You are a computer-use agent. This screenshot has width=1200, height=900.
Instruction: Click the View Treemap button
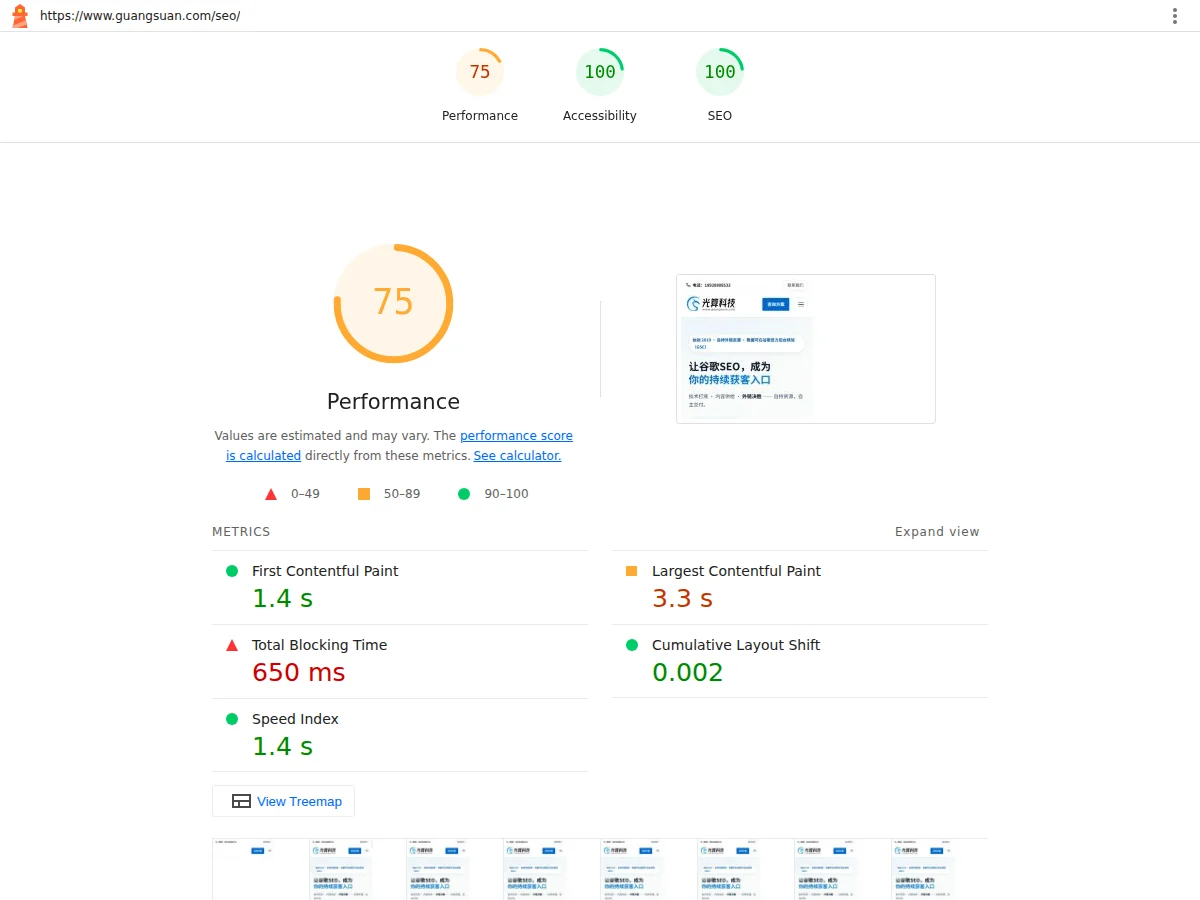pyautogui.click(x=283, y=801)
